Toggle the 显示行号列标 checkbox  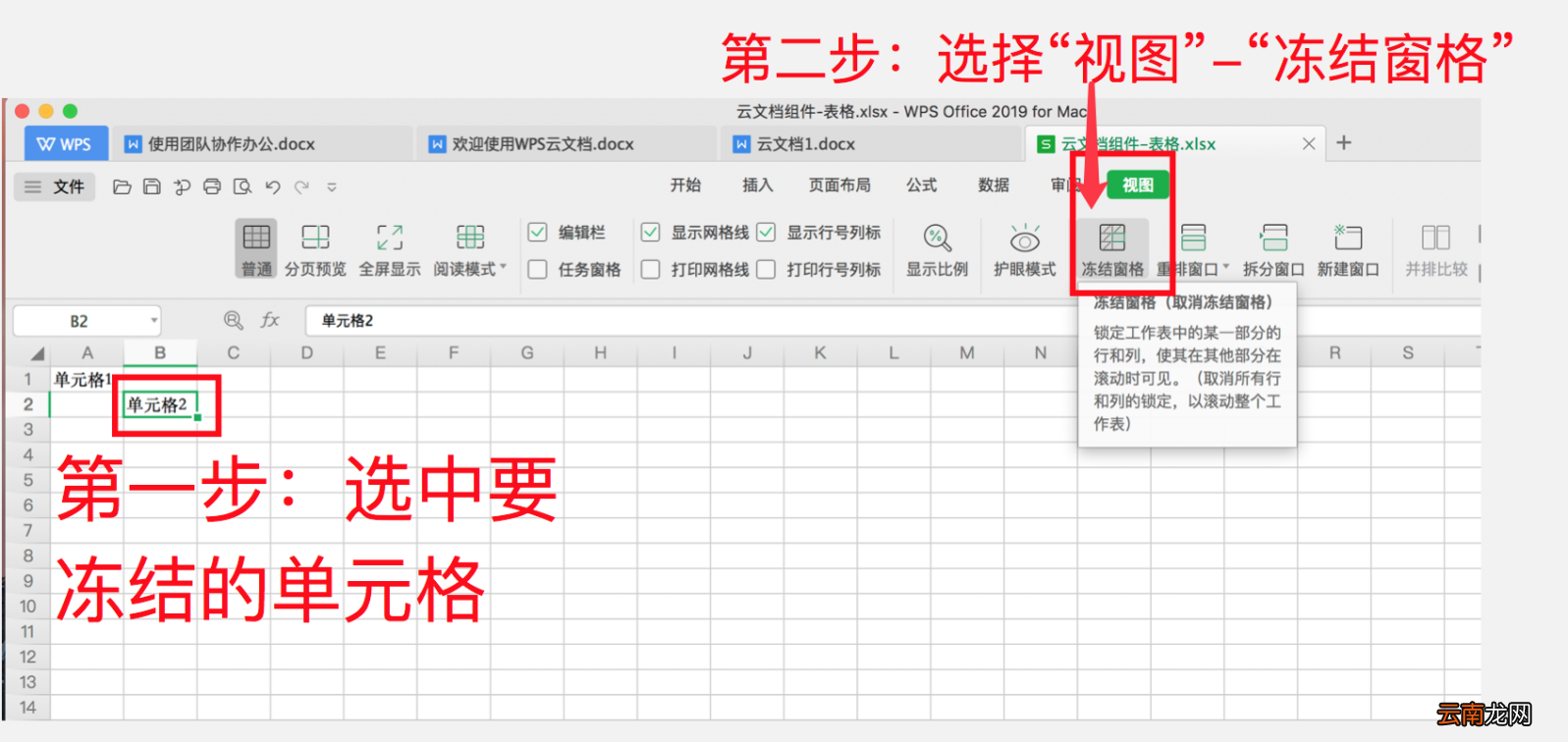pos(766,233)
